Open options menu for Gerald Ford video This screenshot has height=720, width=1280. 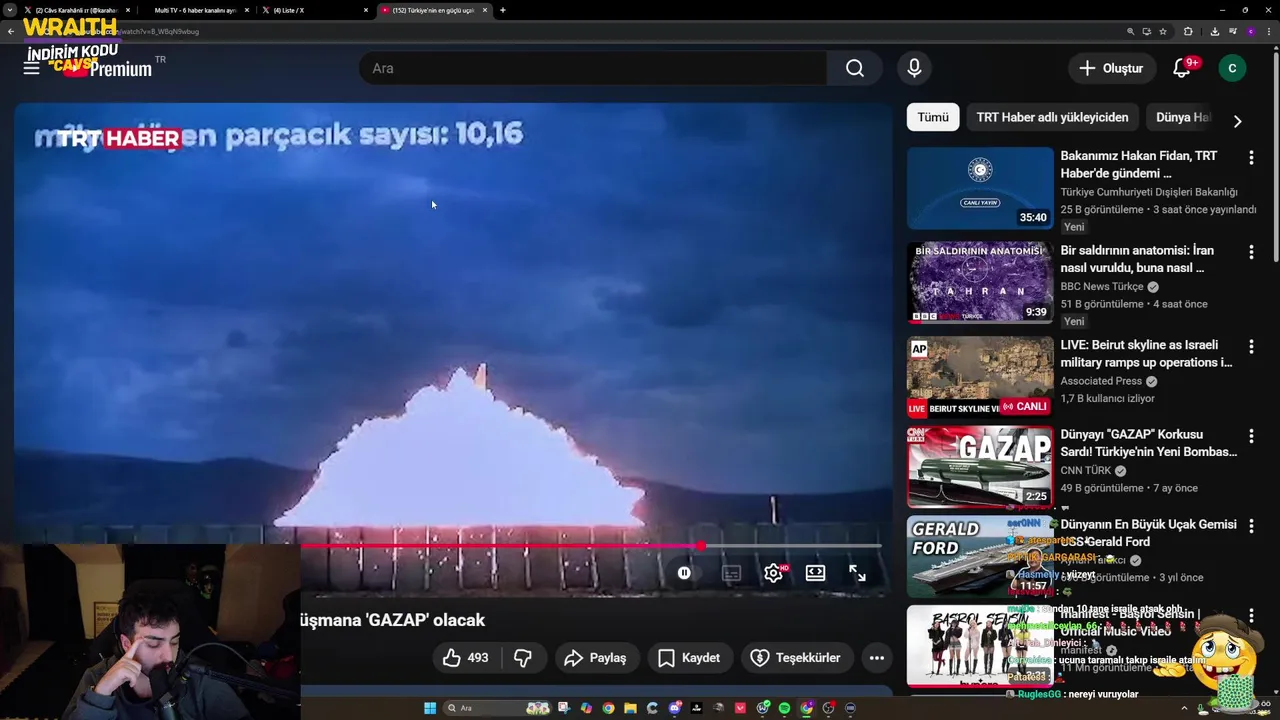1250,526
